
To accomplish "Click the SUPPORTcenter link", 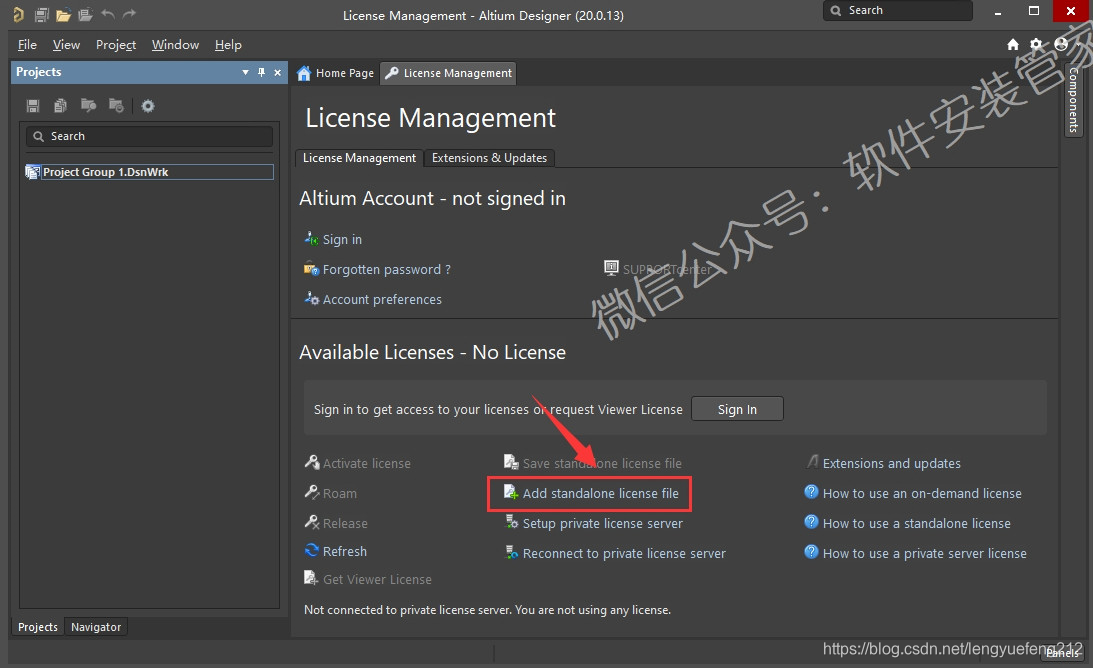I will pyautogui.click(x=667, y=269).
